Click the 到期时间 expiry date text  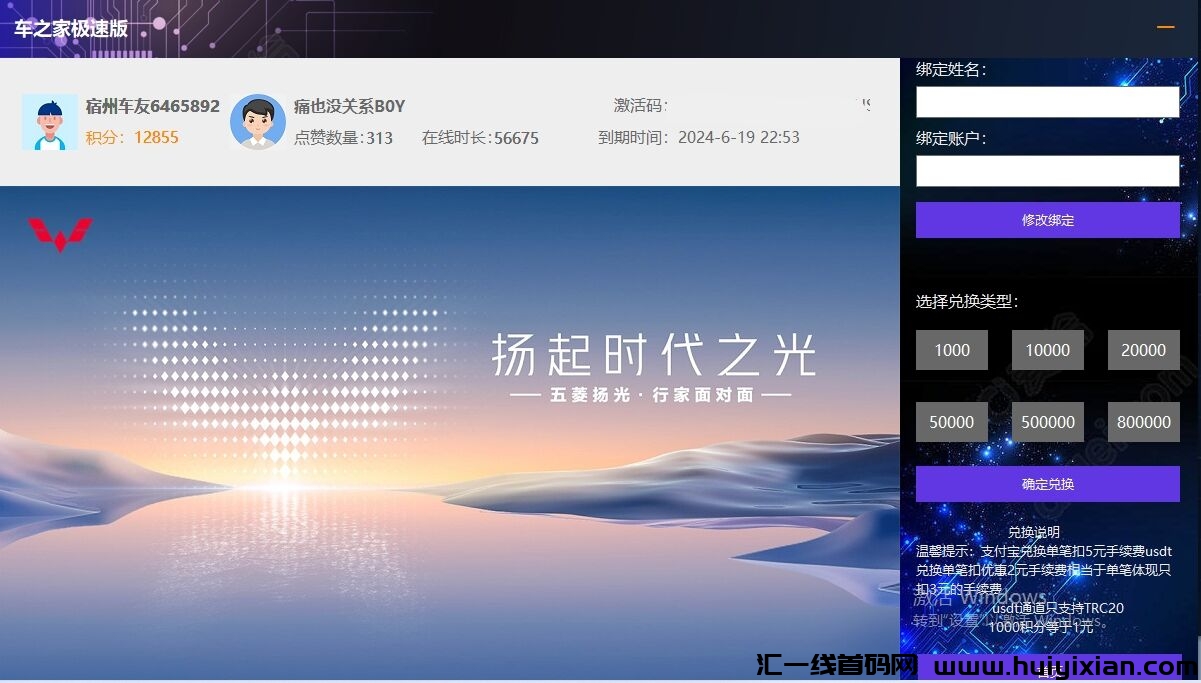(x=699, y=138)
